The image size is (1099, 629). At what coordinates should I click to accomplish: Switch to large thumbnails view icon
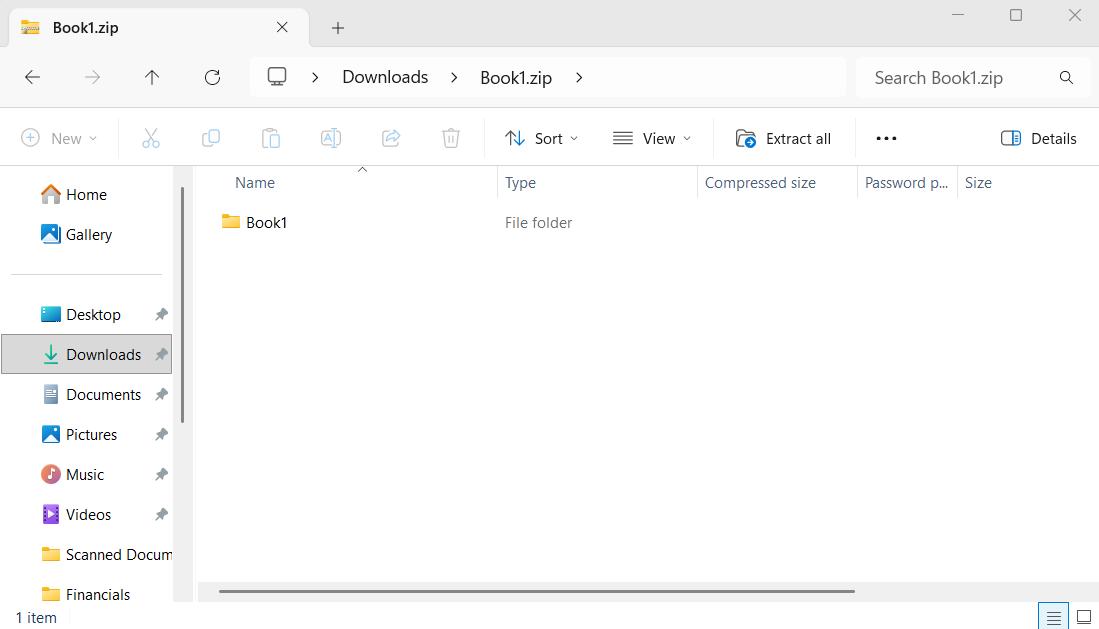tap(1084, 617)
